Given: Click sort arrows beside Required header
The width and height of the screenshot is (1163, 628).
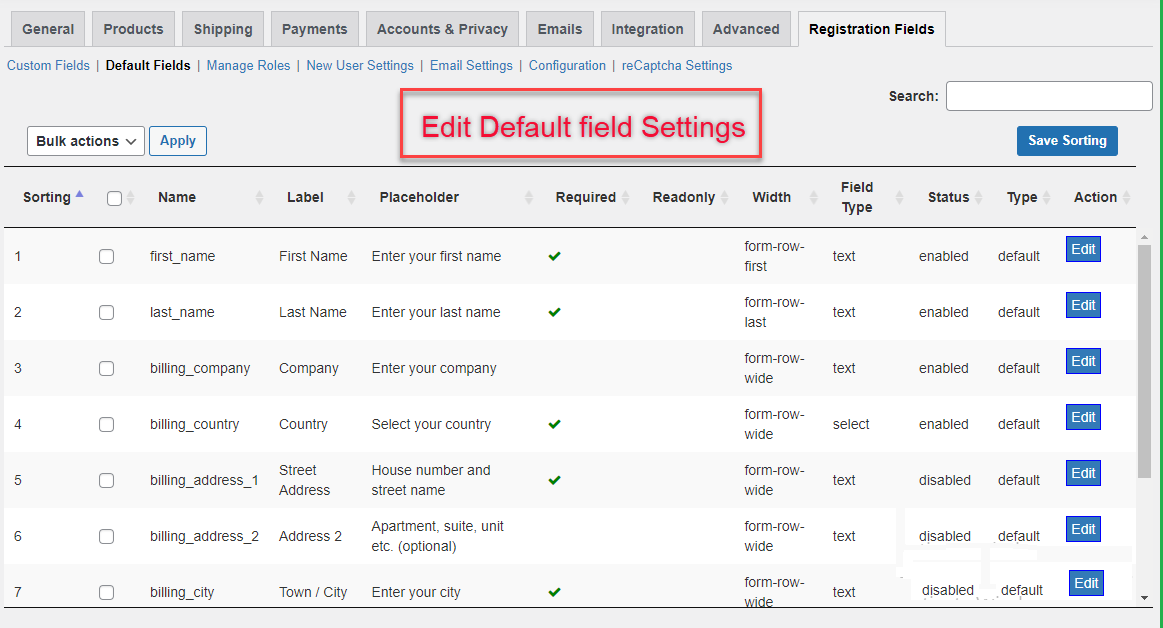Looking at the screenshot, I should 625,198.
